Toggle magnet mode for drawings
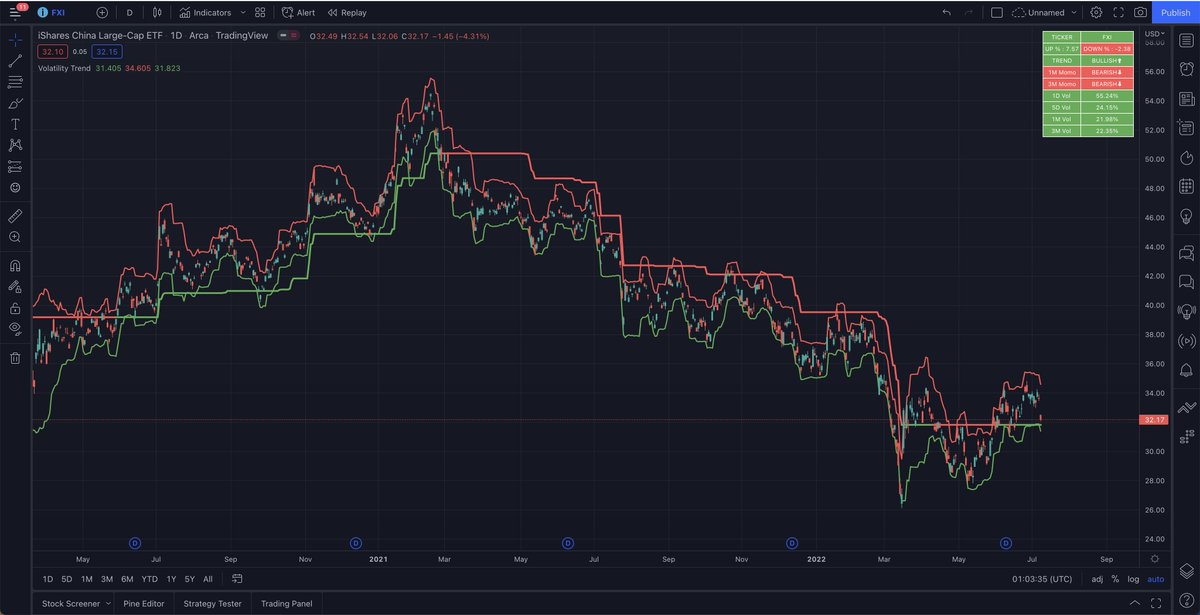The width and height of the screenshot is (1200, 615). [x=15, y=266]
